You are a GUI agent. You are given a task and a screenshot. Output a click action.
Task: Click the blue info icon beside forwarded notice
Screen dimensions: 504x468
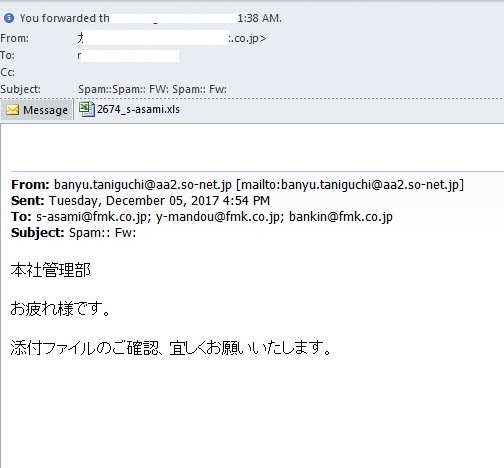pyautogui.click(x=9, y=18)
